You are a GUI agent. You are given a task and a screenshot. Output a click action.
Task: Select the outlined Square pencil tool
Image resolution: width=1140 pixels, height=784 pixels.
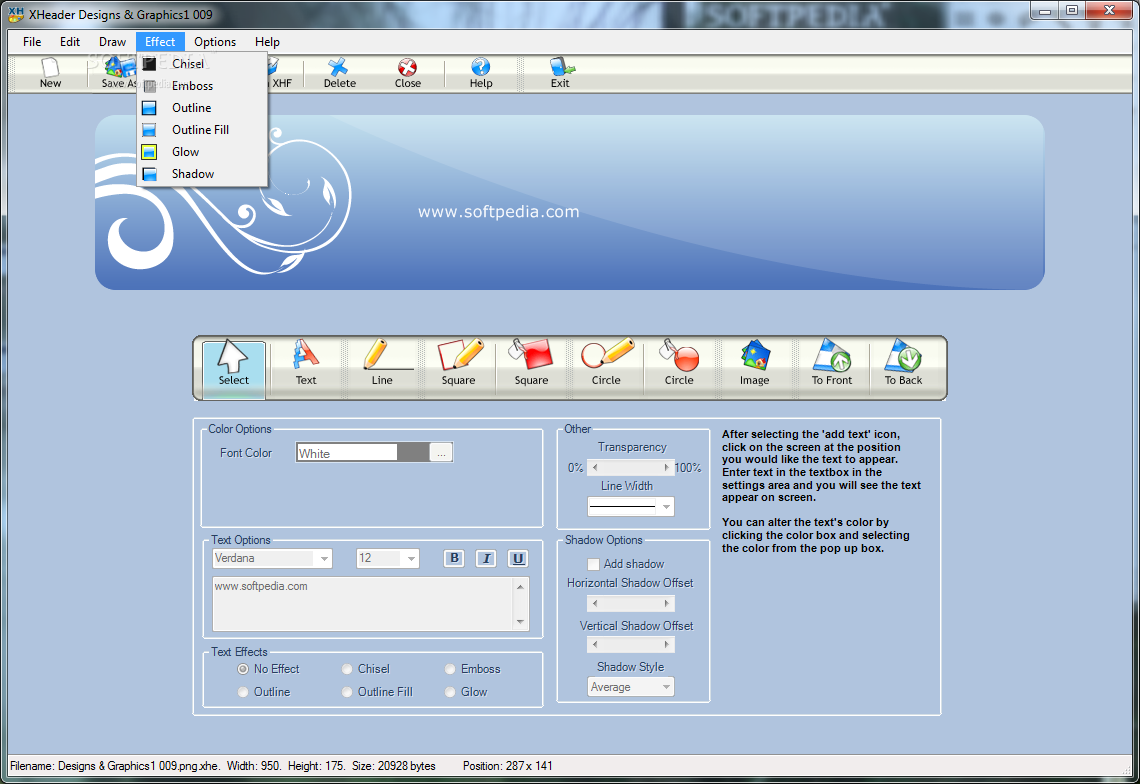(459, 364)
